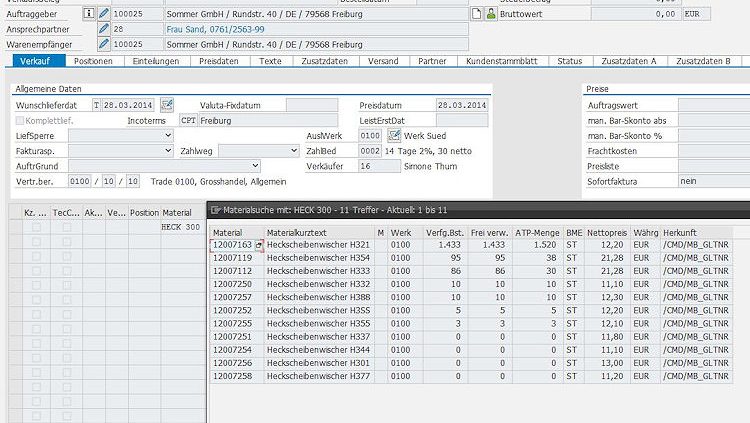Toggle the Komplettlief. checkbox
Screen dimensions: 750x423
tap(20, 120)
